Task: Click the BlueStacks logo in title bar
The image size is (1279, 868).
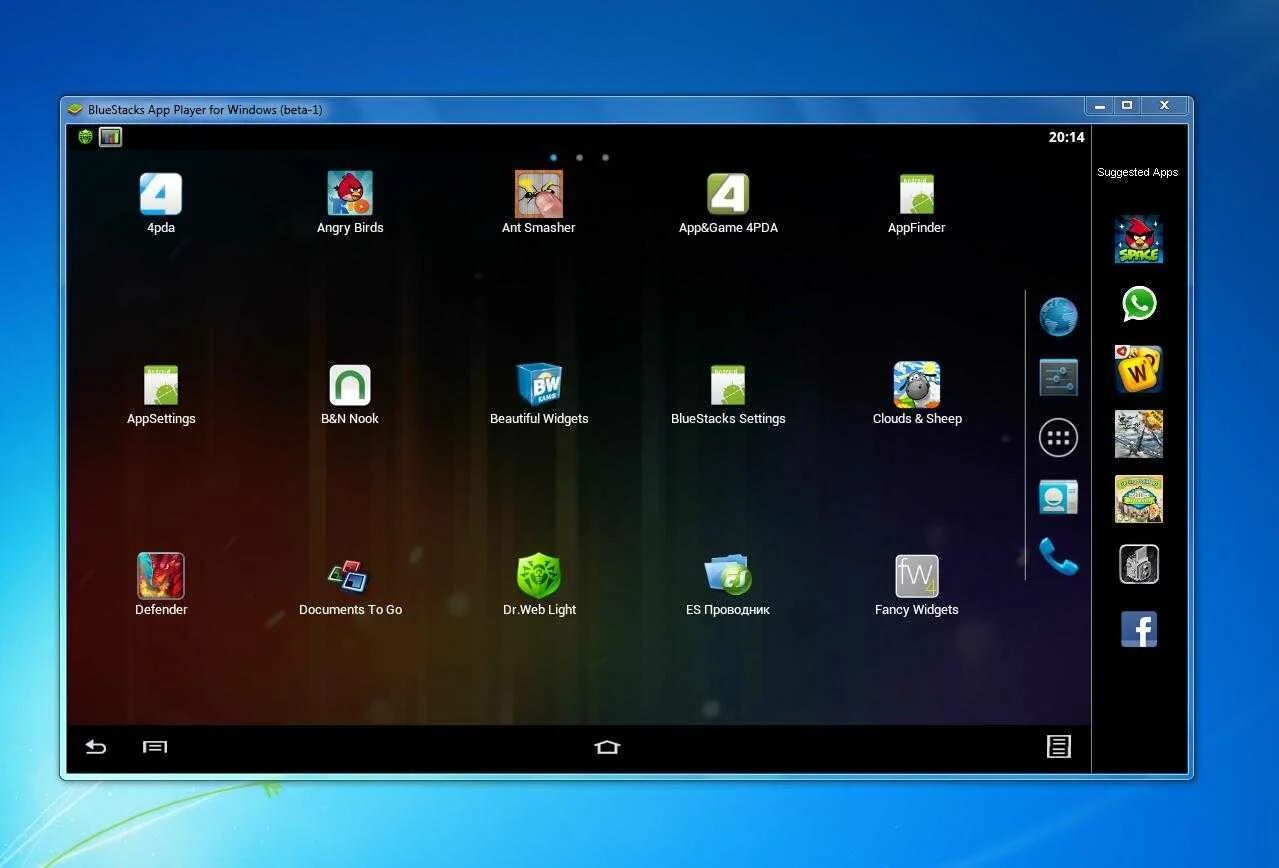Action: point(74,109)
